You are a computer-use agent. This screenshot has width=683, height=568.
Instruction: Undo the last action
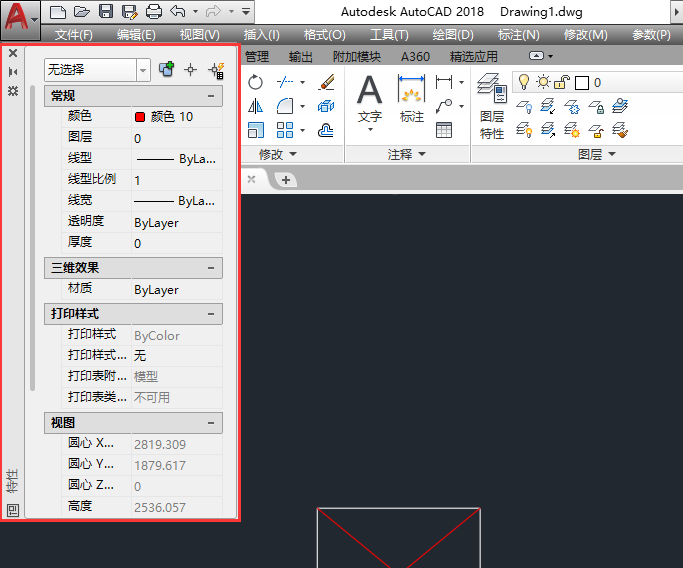(x=178, y=11)
